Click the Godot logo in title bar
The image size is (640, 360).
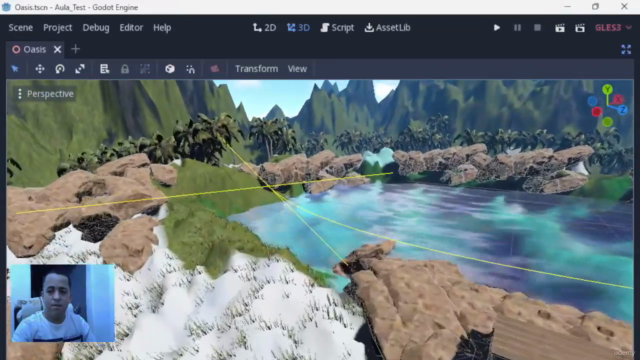click(6, 7)
